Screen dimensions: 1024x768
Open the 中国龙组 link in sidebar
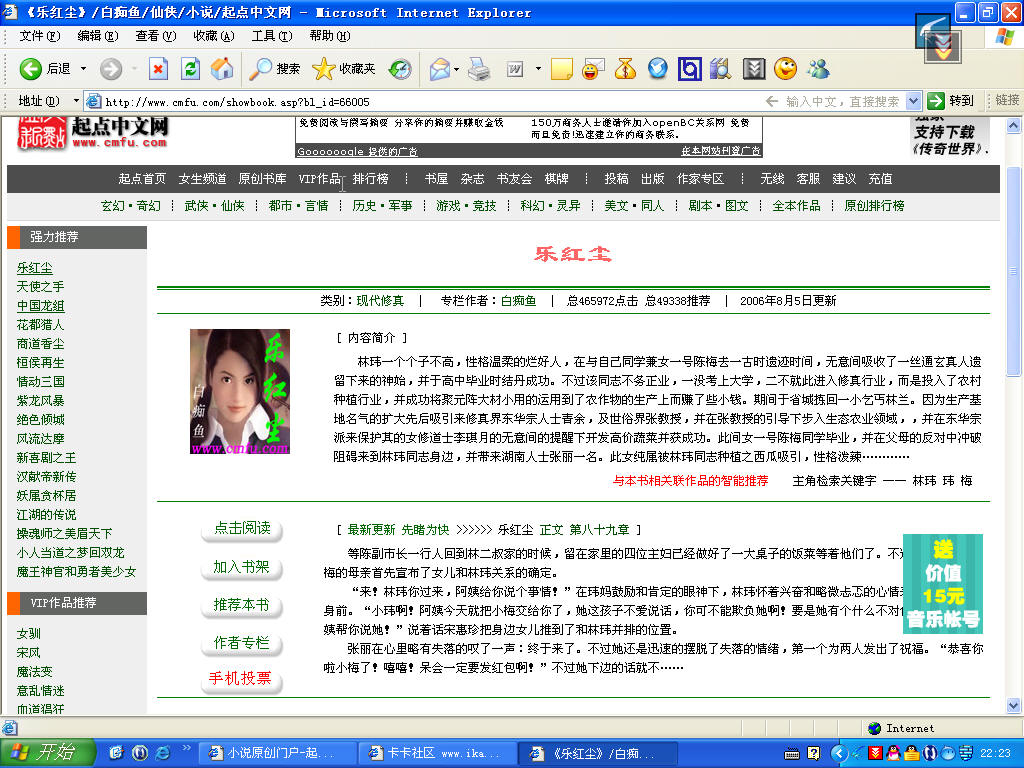[40, 306]
